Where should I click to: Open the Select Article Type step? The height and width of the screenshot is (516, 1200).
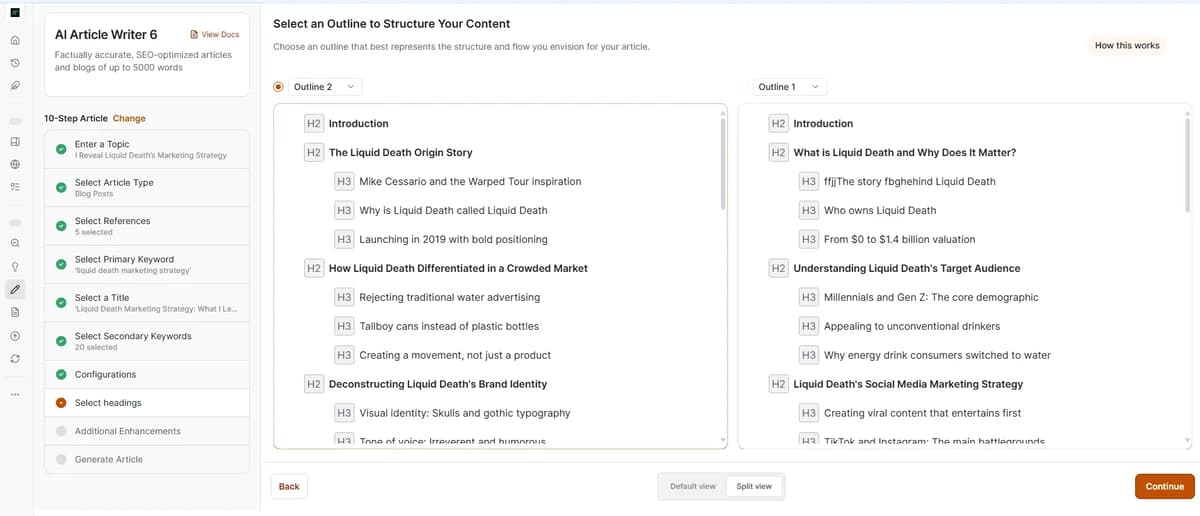click(147, 188)
